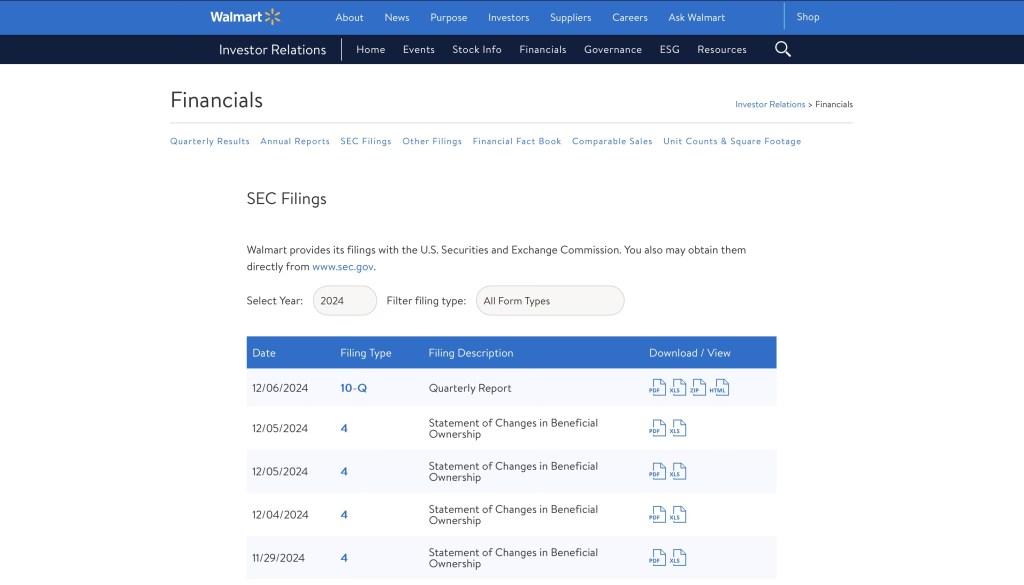Viewport: 1024px width, 585px height.
Task: Click the Investor Relations breadcrumb link
Action: [770, 104]
